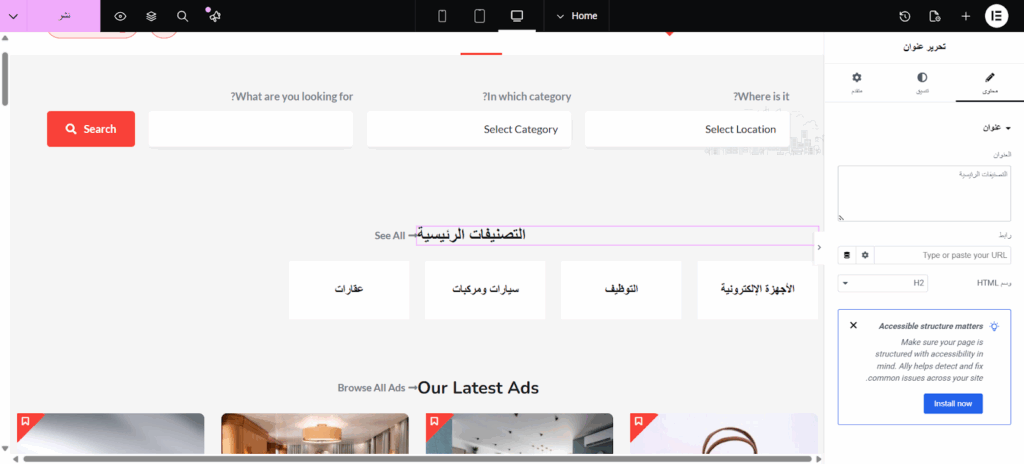Click the Install now button
Viewport: 1024px width, 464px height.
coord(952,403)
